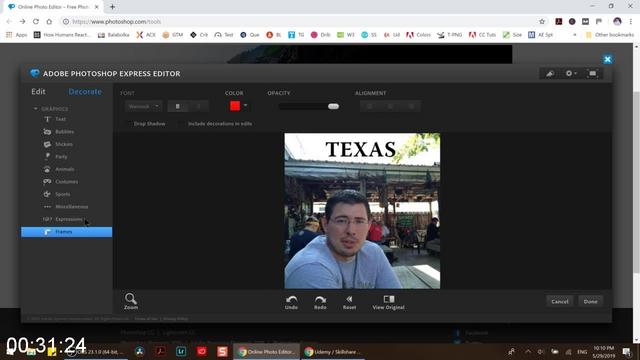Reload the browser page

click(x=36, y=22)
